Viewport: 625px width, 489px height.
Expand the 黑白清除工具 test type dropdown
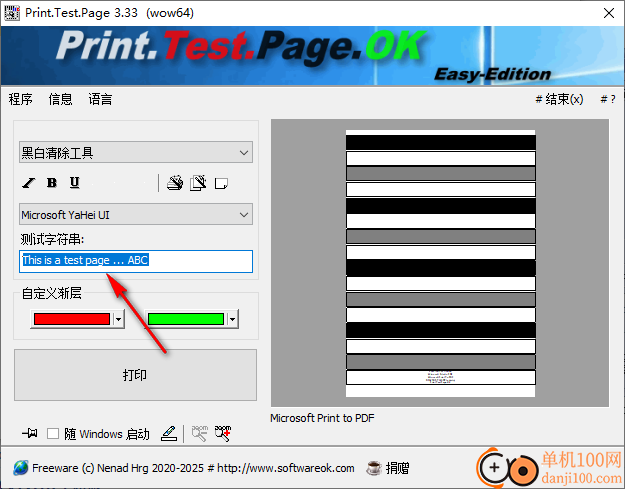[136, 152]
